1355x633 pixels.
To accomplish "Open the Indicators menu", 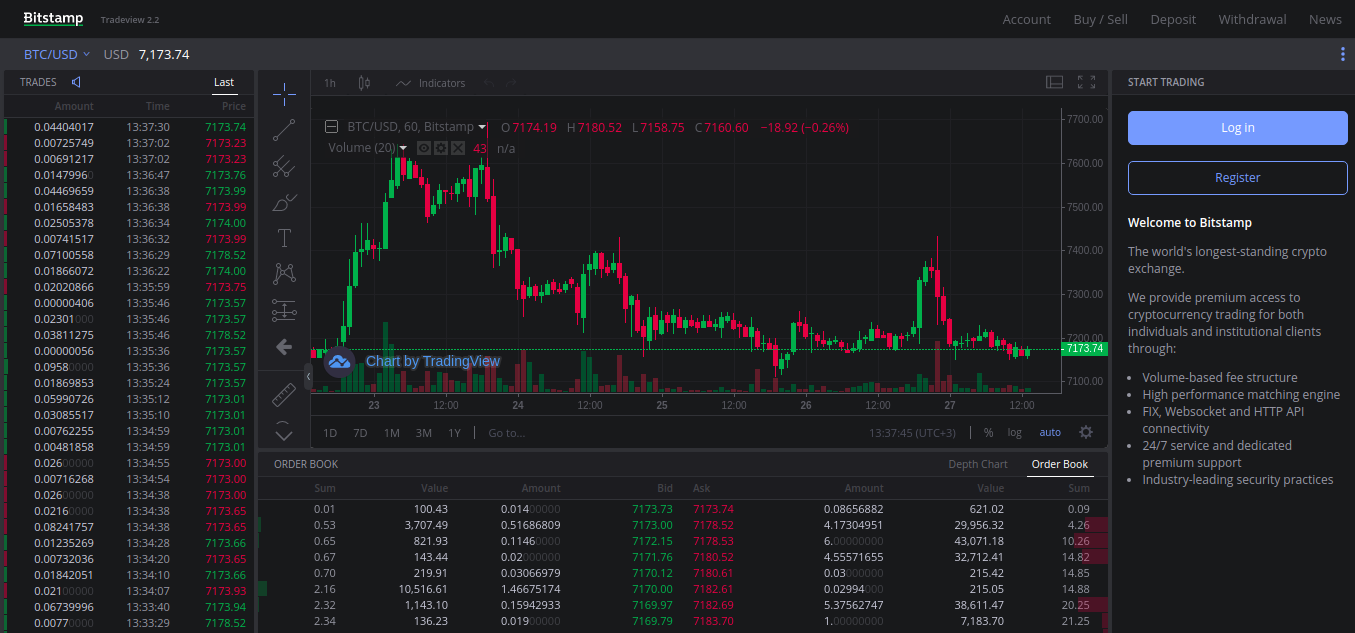I will click(431, 83).
